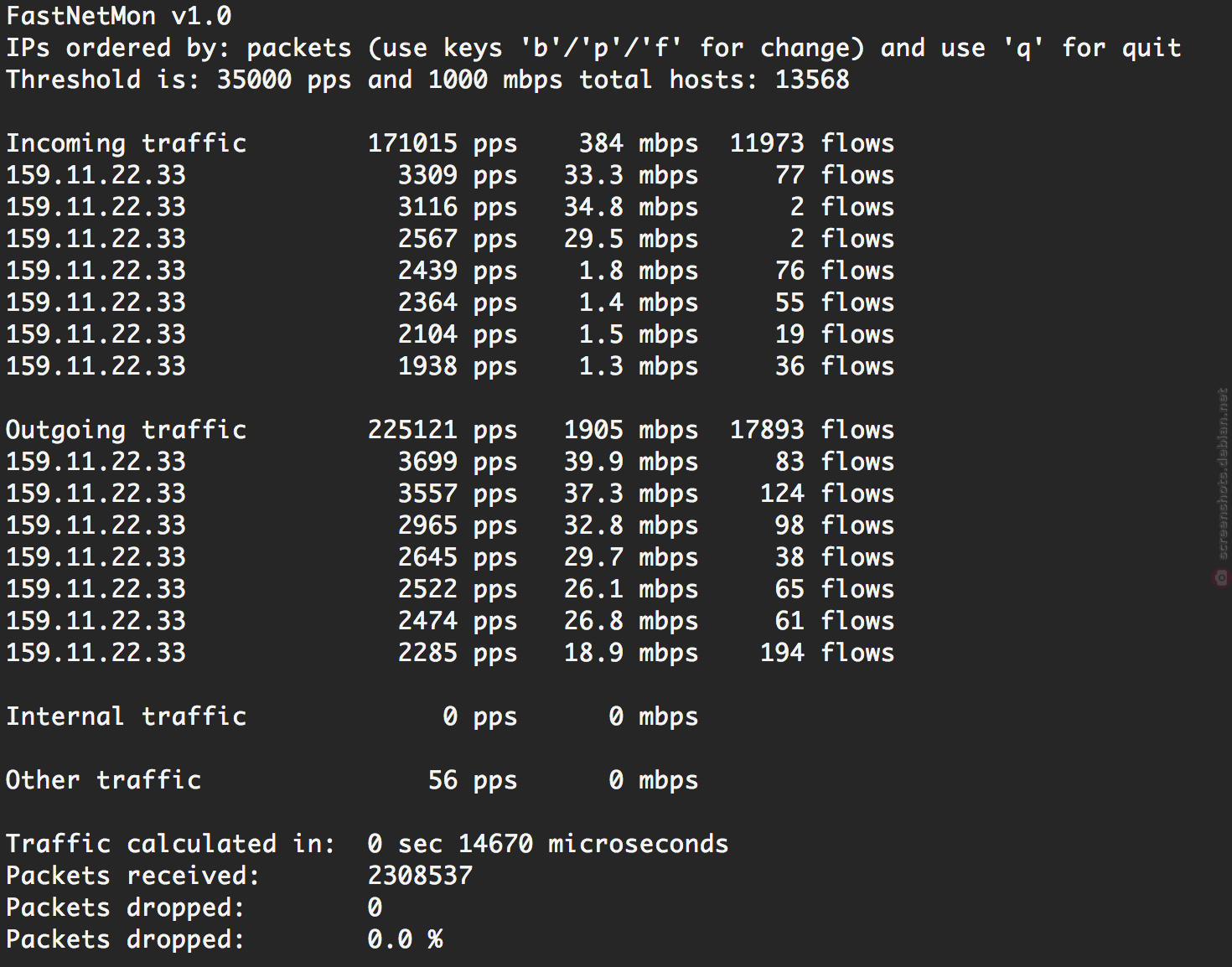
Task: Click the 1905 mbps outgoing total
Action: point(631,430)
